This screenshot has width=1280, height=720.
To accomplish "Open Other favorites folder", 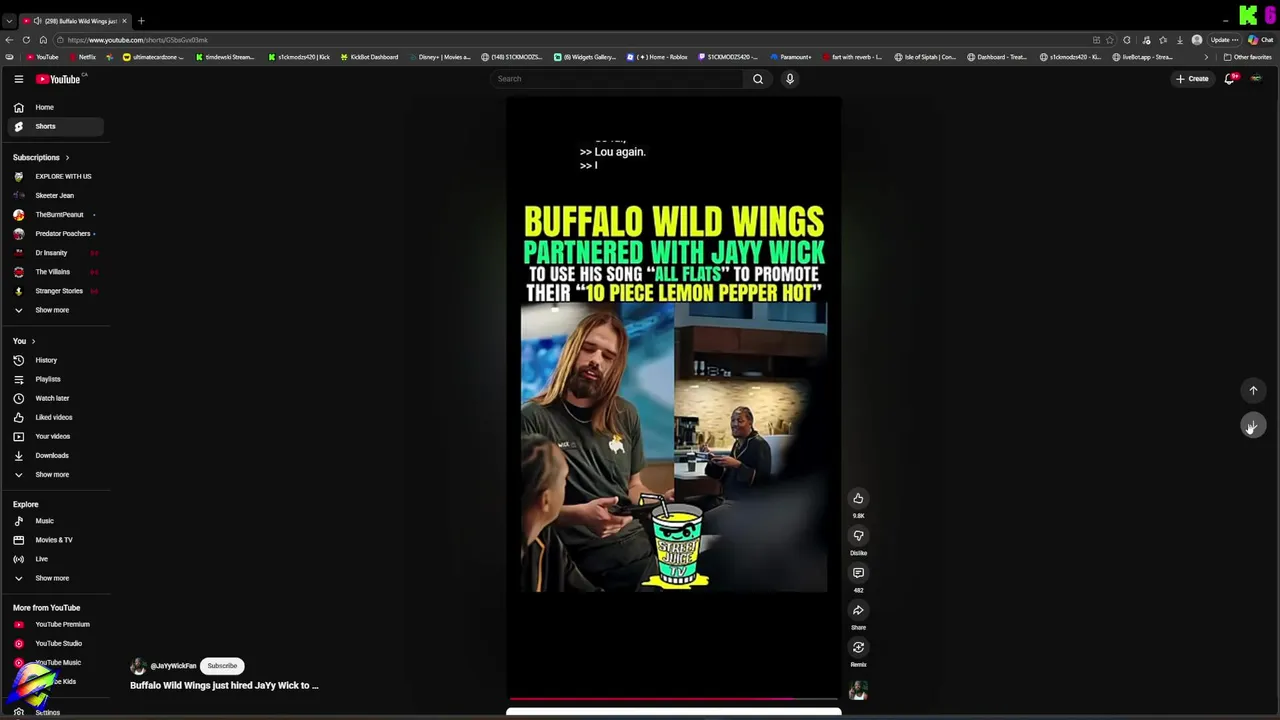I will (x=1247, y=57).
